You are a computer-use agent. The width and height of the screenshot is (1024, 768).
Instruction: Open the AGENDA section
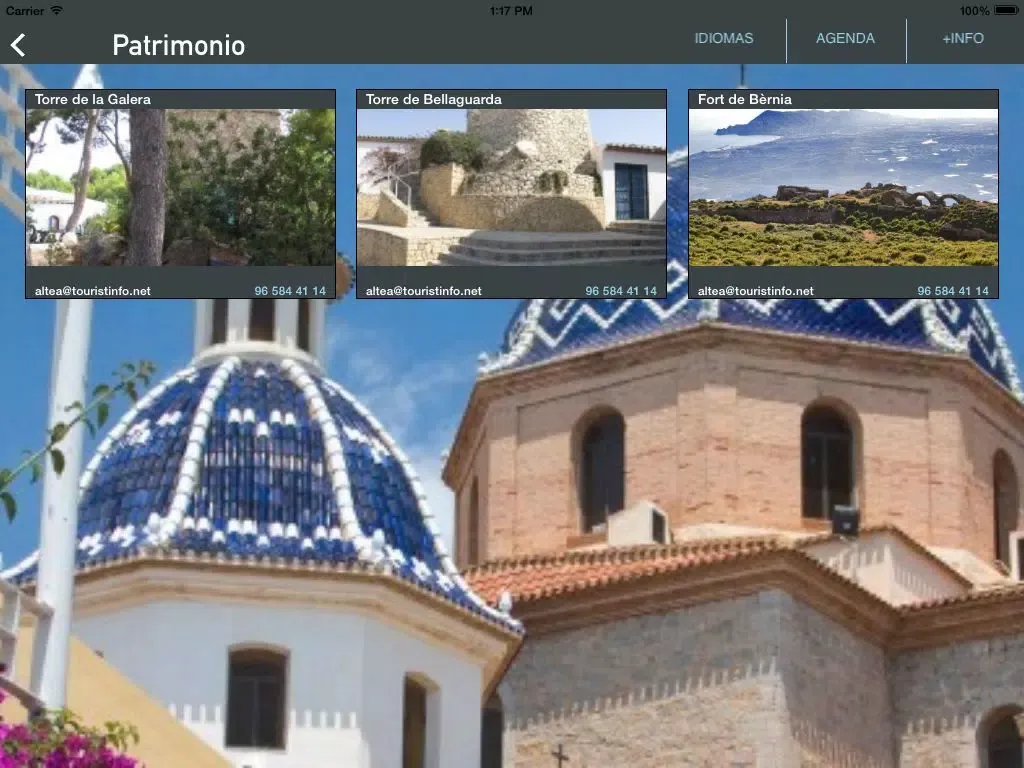pyautogui.click(x=845, y=39)
